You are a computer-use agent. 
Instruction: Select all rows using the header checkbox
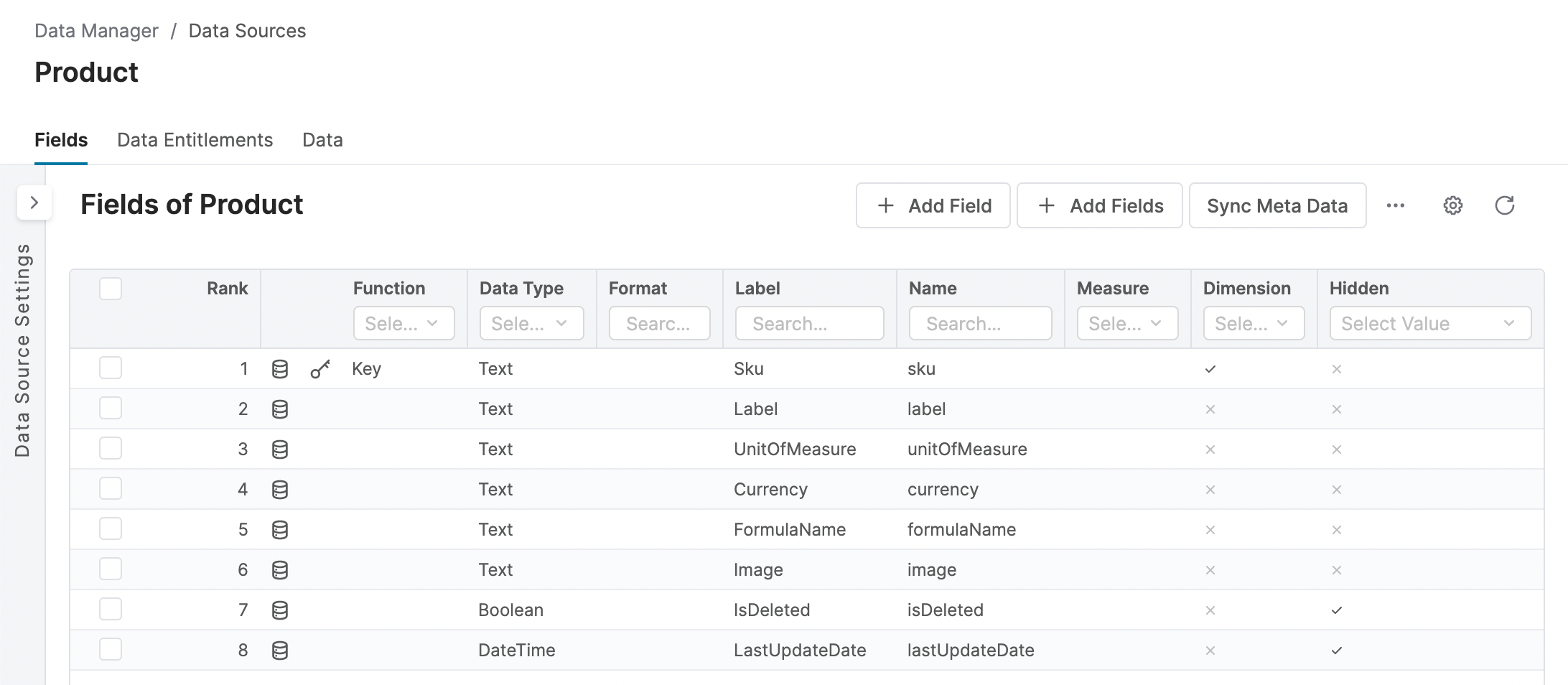pos(111,288)
